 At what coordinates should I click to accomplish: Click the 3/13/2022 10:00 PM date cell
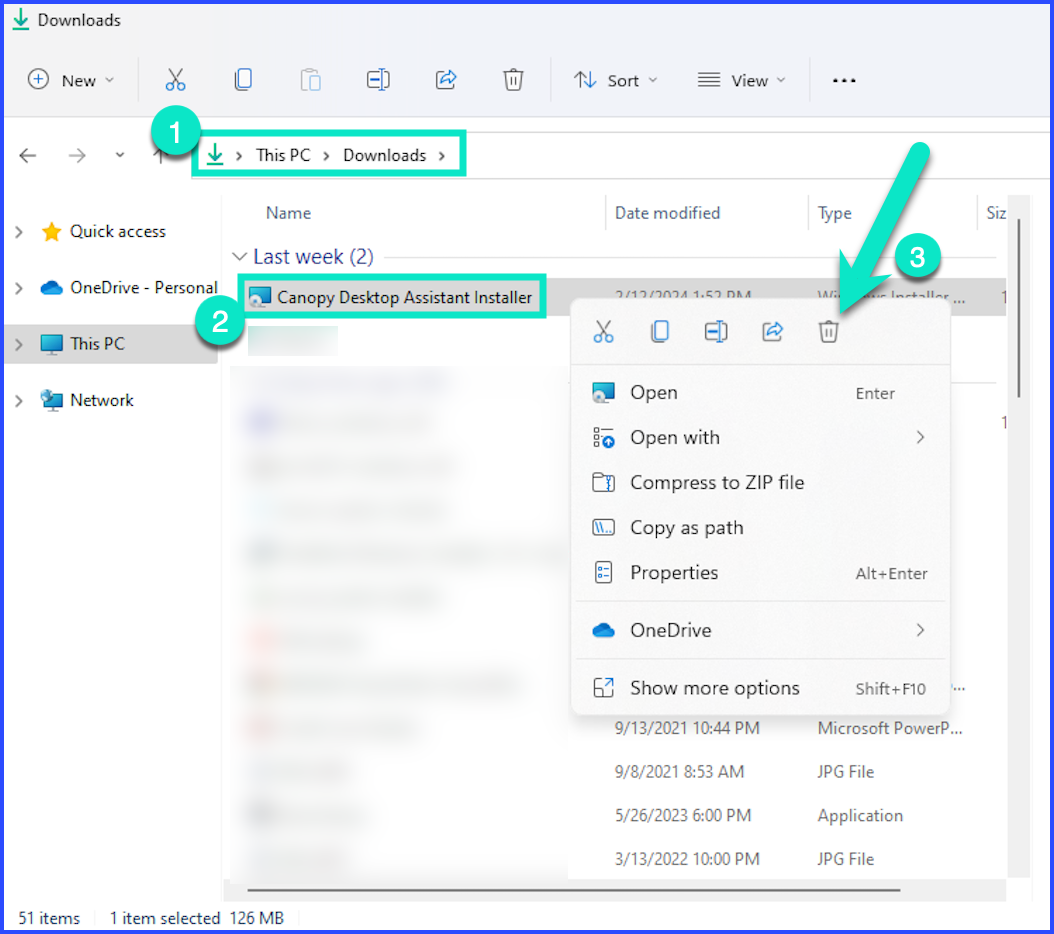(687, 859)
